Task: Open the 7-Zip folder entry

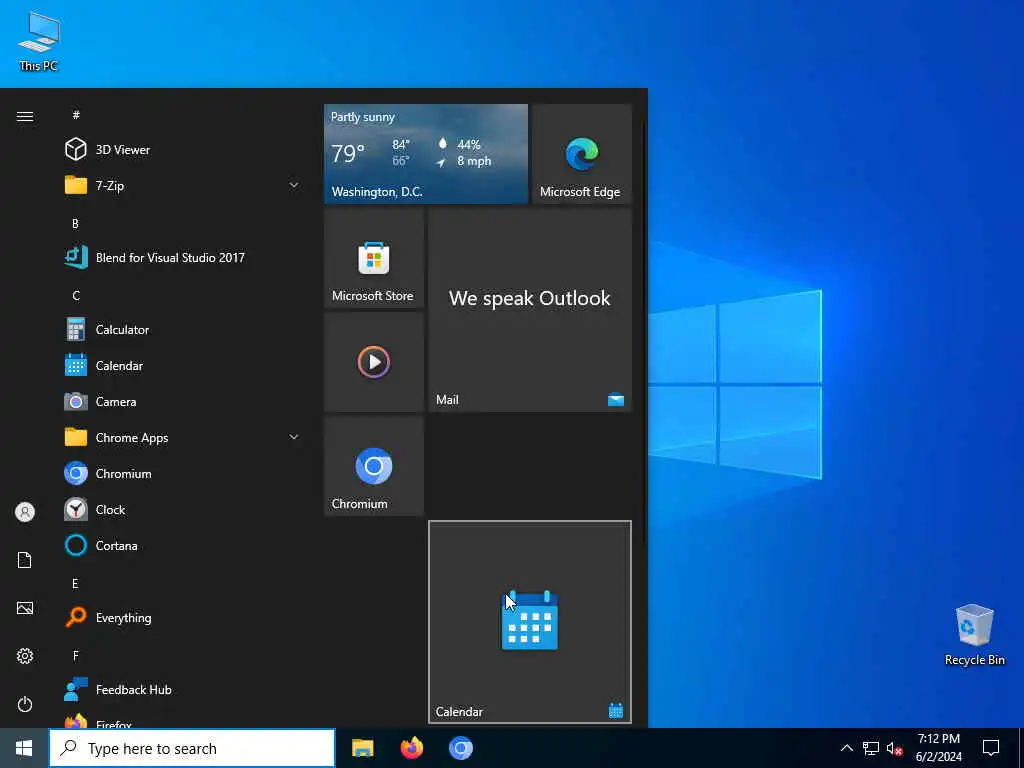Action: pos(183,185)
